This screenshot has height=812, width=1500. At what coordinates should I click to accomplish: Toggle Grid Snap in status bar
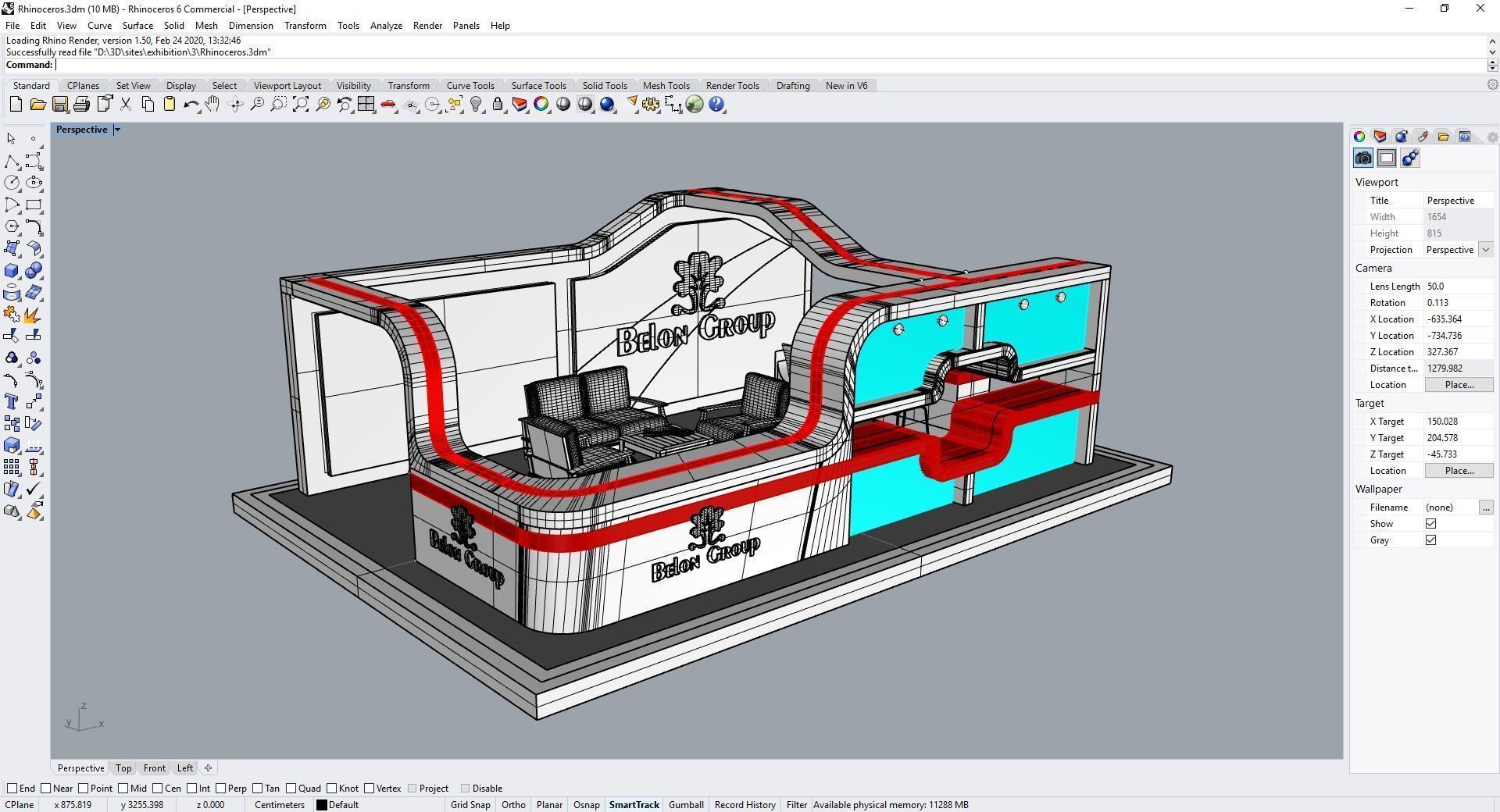pyautogui.click(x=470, y=805)
